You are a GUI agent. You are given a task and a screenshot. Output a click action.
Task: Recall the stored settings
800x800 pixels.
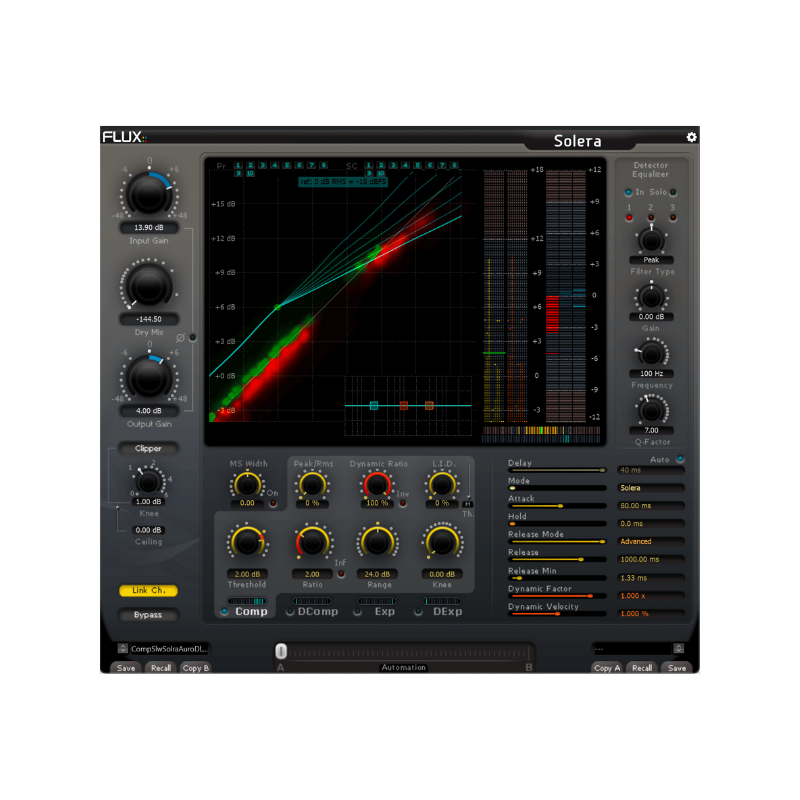pos(160,668)
